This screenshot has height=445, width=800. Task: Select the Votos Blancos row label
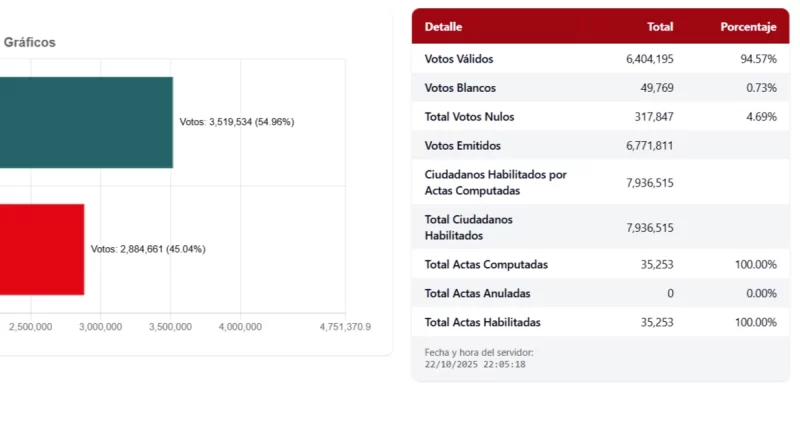(460, 88)
